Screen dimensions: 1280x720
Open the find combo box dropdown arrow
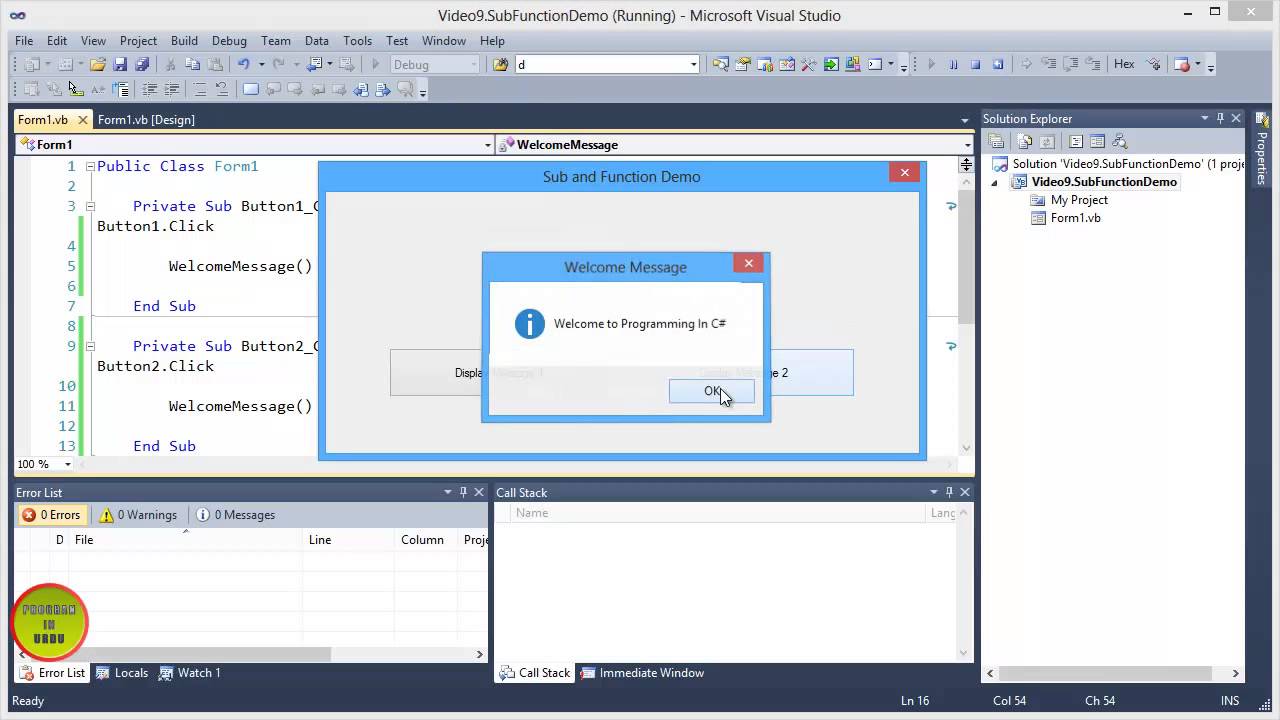[693, 64]
